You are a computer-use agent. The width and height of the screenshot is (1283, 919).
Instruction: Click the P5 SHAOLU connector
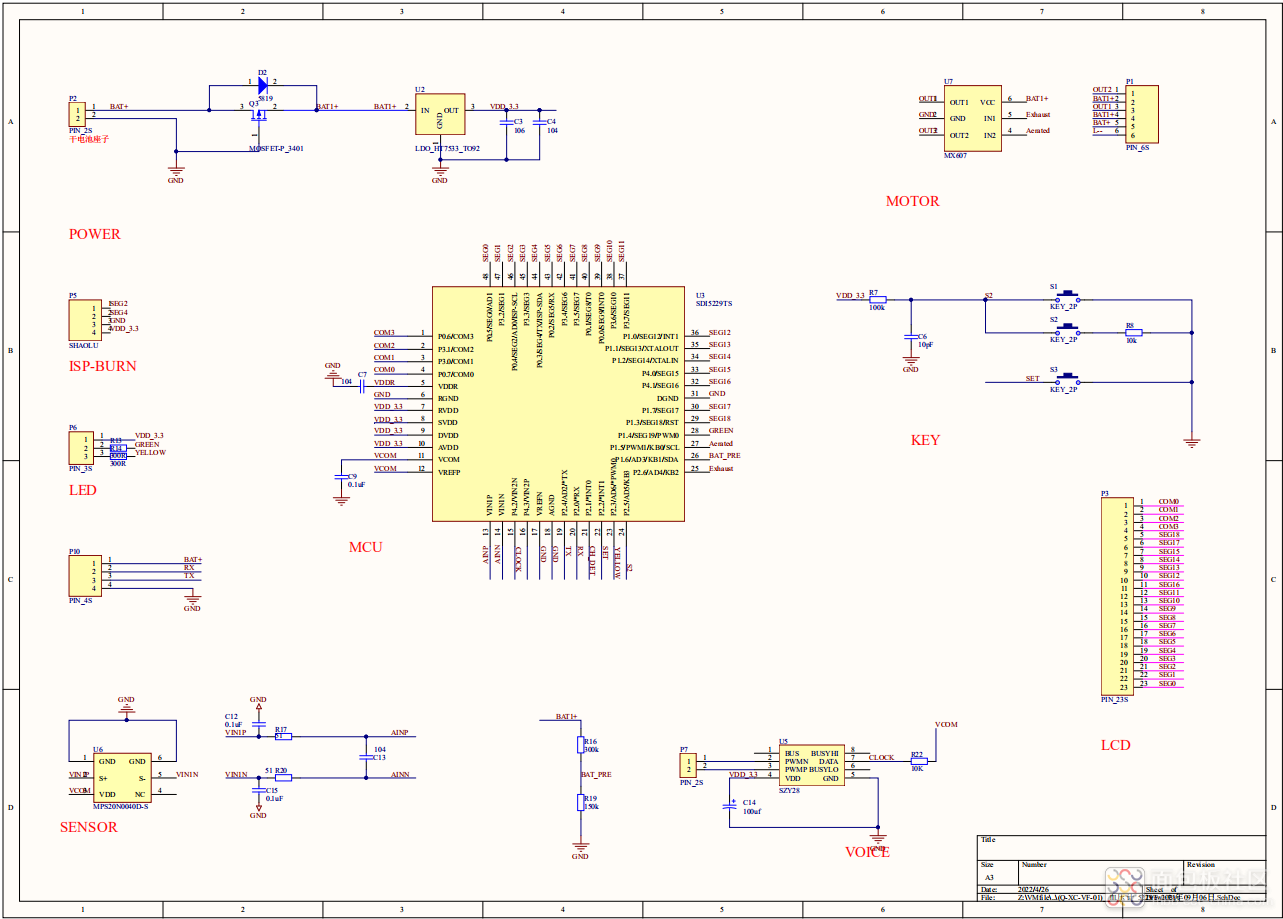pos(85,320)
